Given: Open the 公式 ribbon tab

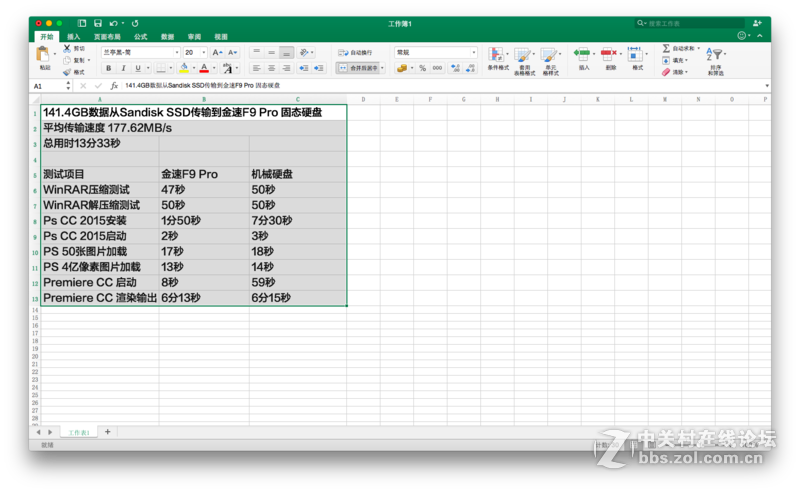Looking at the screenshot, I should tap(140, 37).
